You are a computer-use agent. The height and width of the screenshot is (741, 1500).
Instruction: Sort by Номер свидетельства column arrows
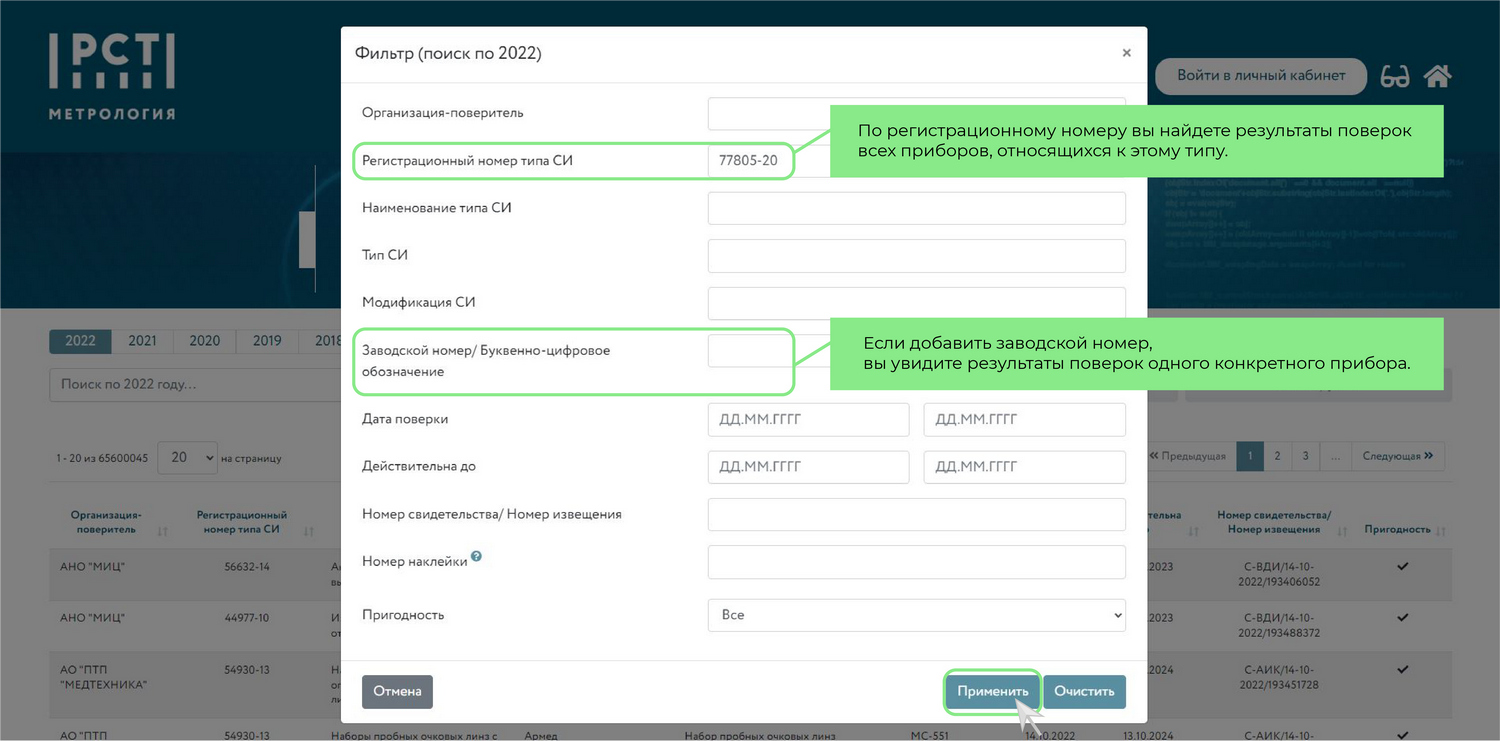(1343, 530)
